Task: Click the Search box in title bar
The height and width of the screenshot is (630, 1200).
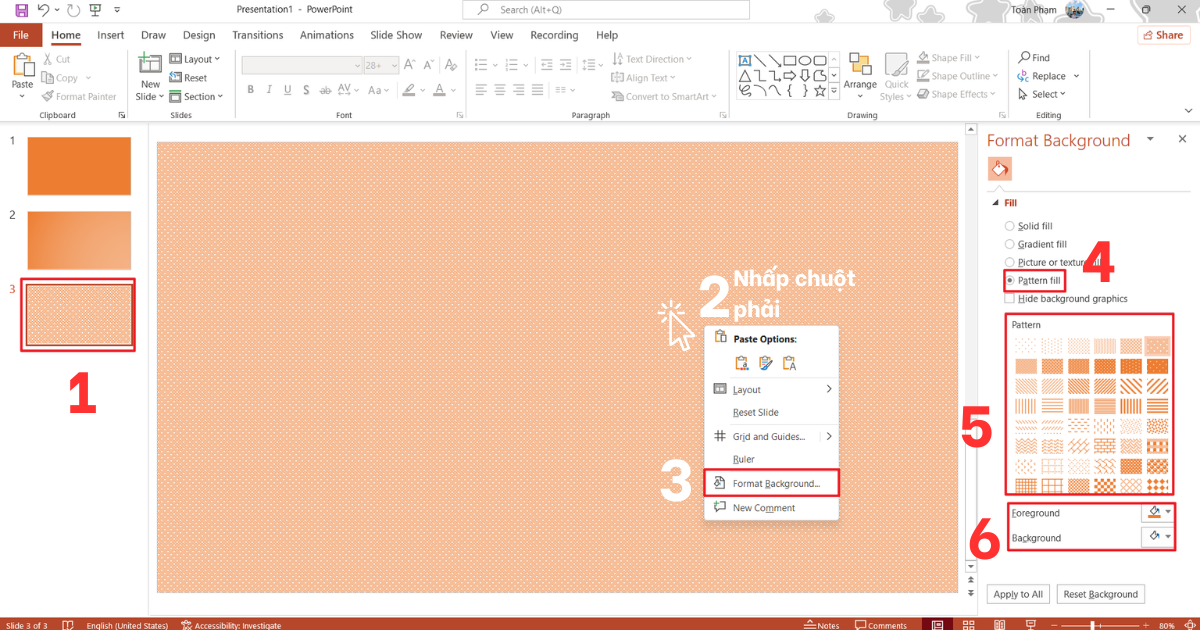Action: (x=606, y=10)
